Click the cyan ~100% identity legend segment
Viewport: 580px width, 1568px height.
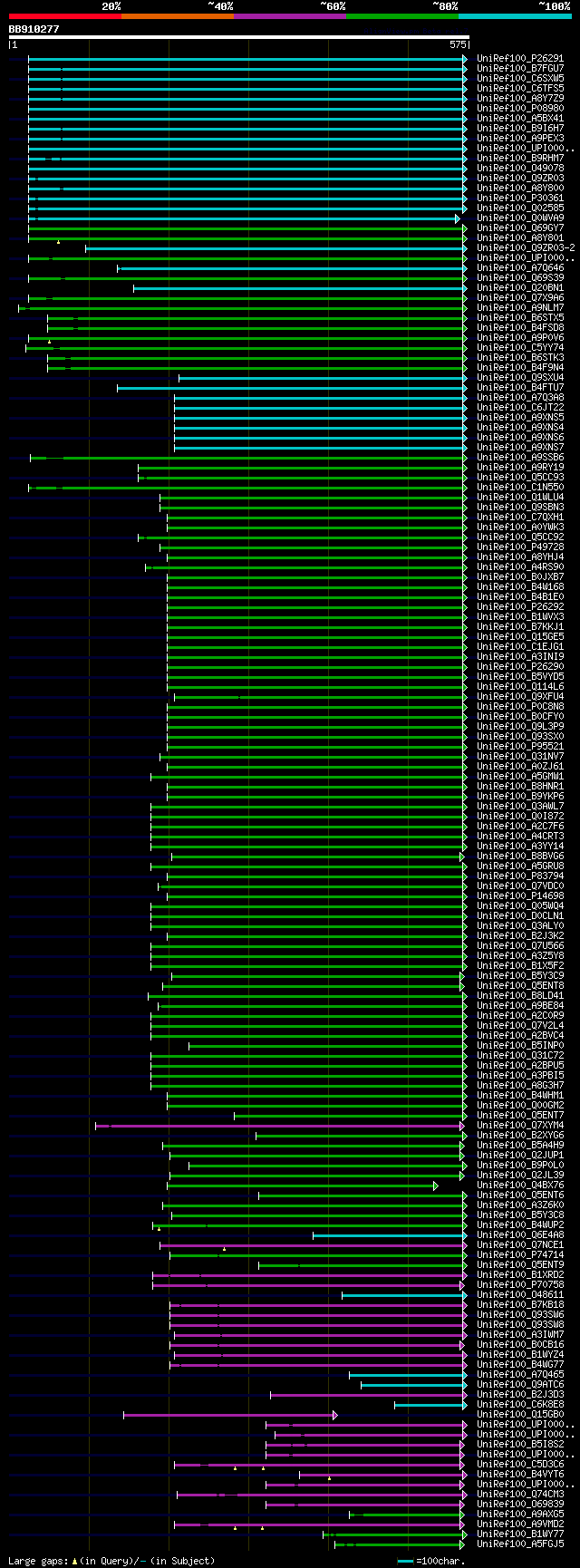[x=515, y=16]
